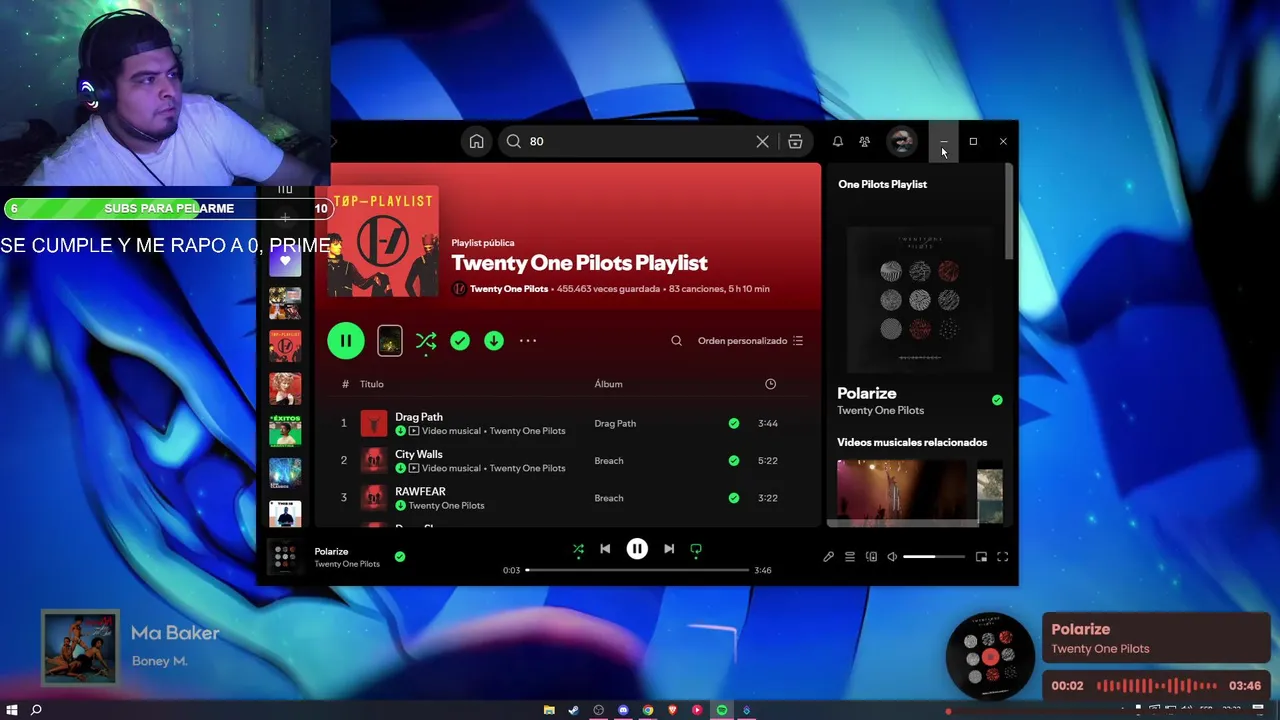The height and width of the screenshot is (720, 1280).
Task: Open Liked Songs heart playlist in sidebar
Action: click(x=285, y=260)
